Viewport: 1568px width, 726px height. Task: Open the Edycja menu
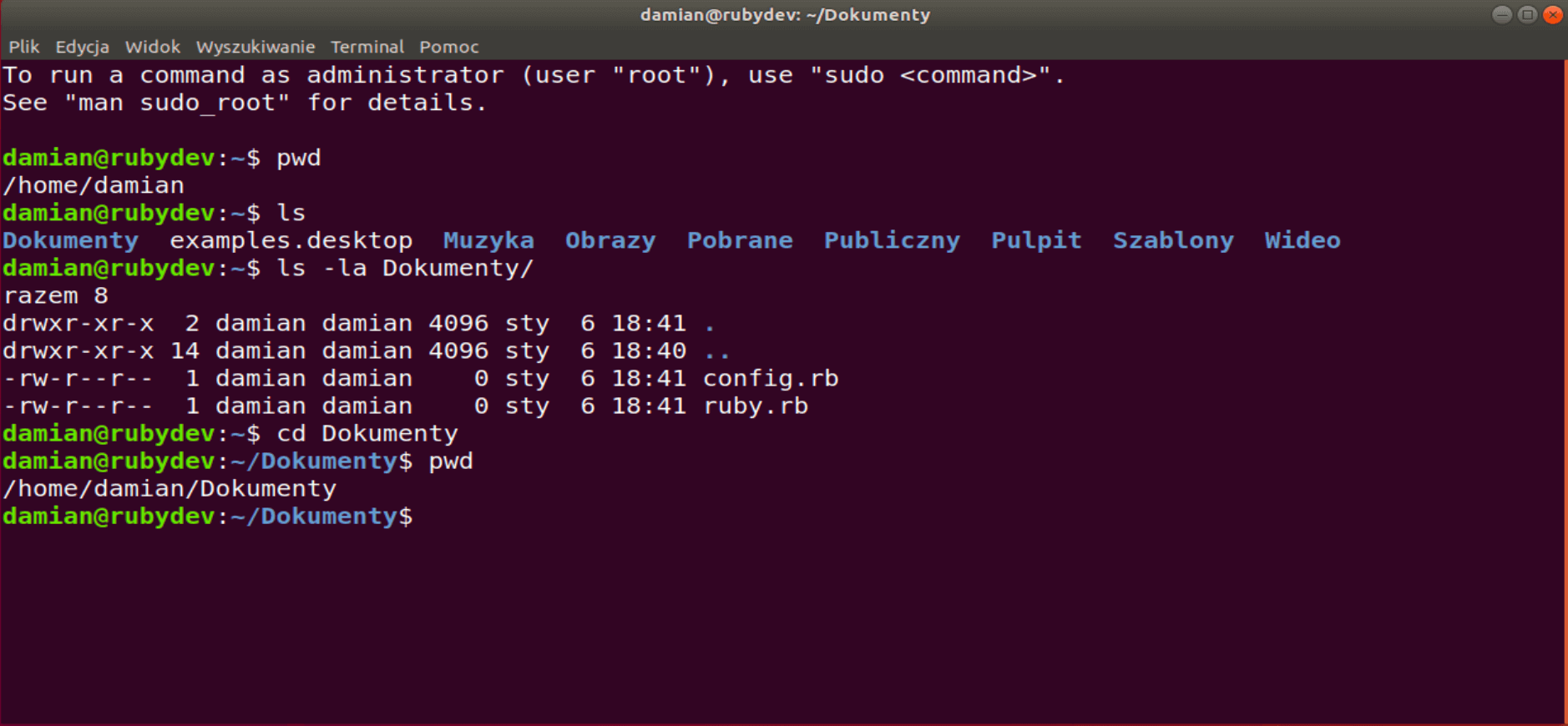[82, 47]
